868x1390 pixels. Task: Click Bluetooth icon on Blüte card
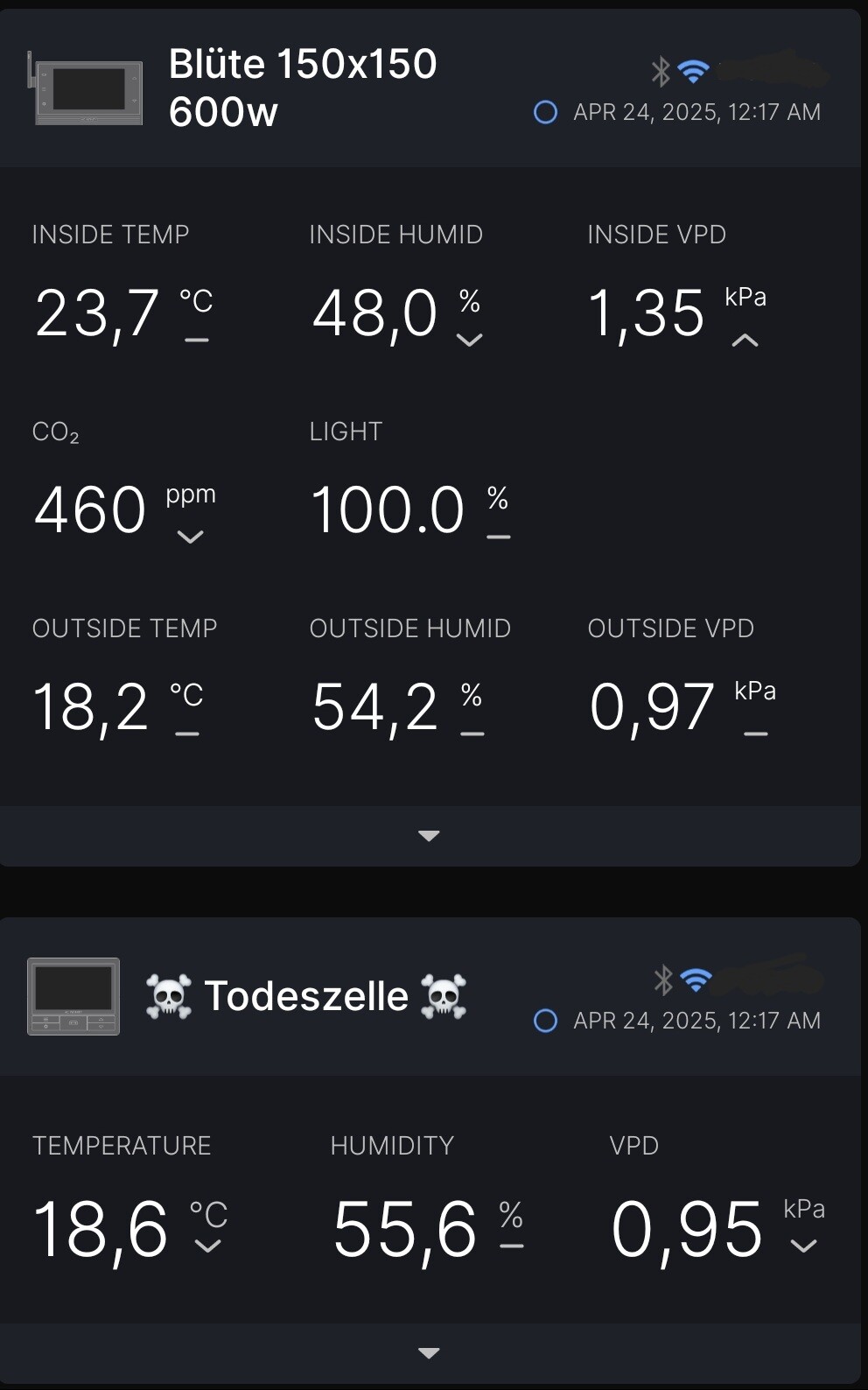(661, 72)
